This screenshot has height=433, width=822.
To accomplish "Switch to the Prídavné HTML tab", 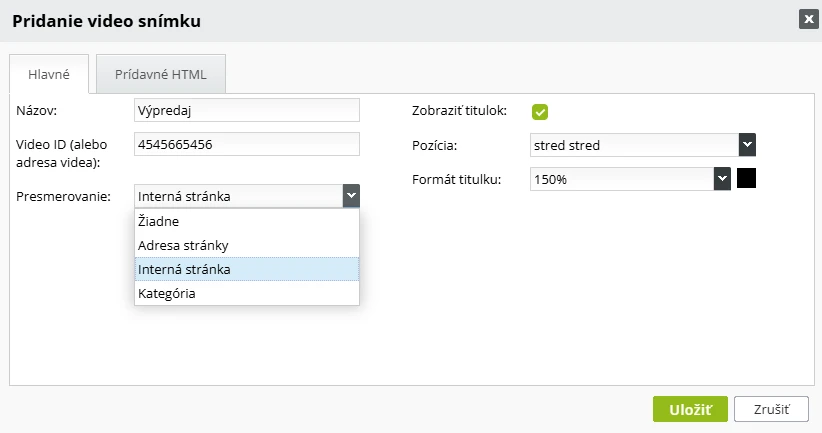I will (x=161, y=74).
